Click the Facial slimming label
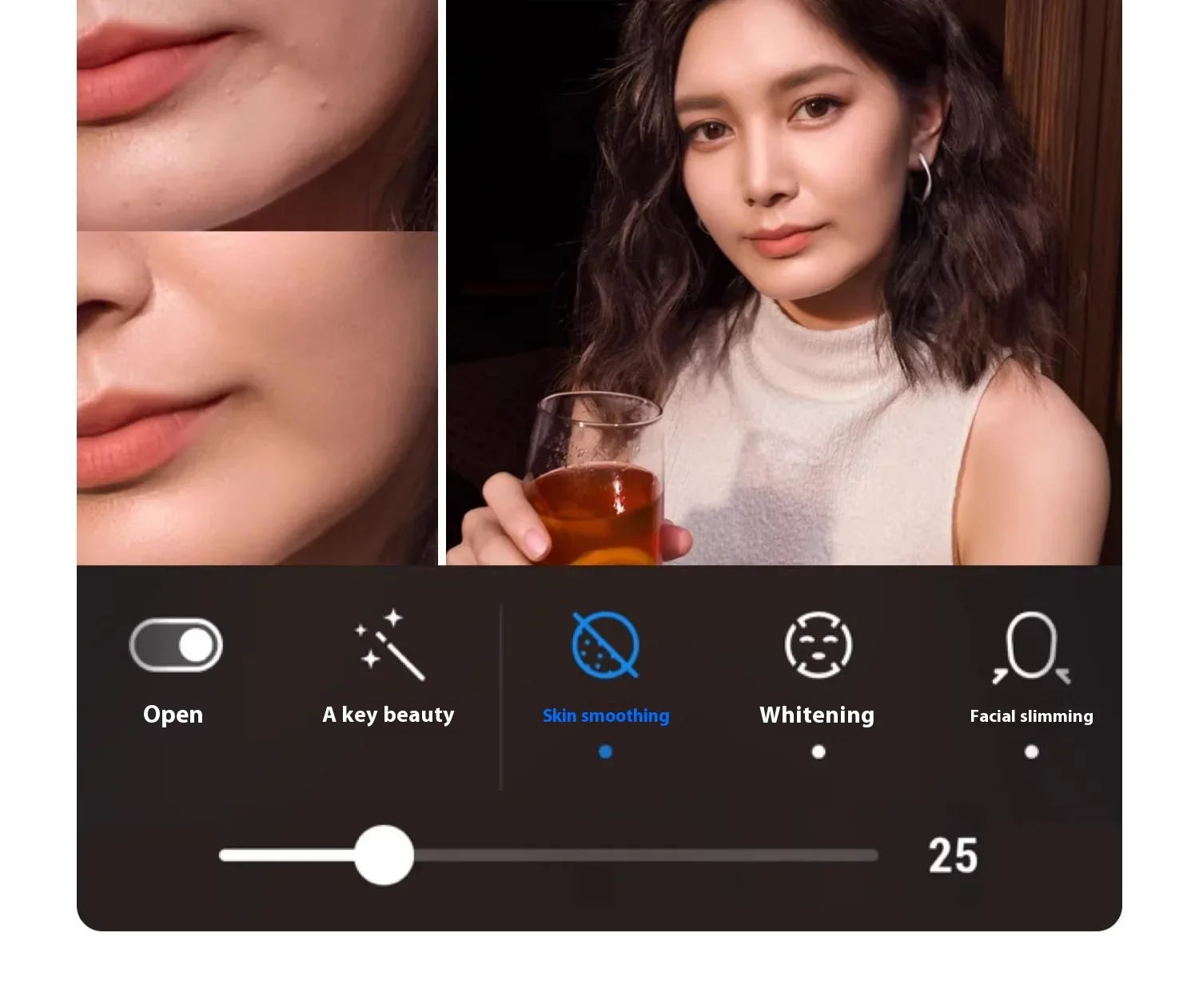This screenshot has height=1008, width=1199. coord(1031,715)
